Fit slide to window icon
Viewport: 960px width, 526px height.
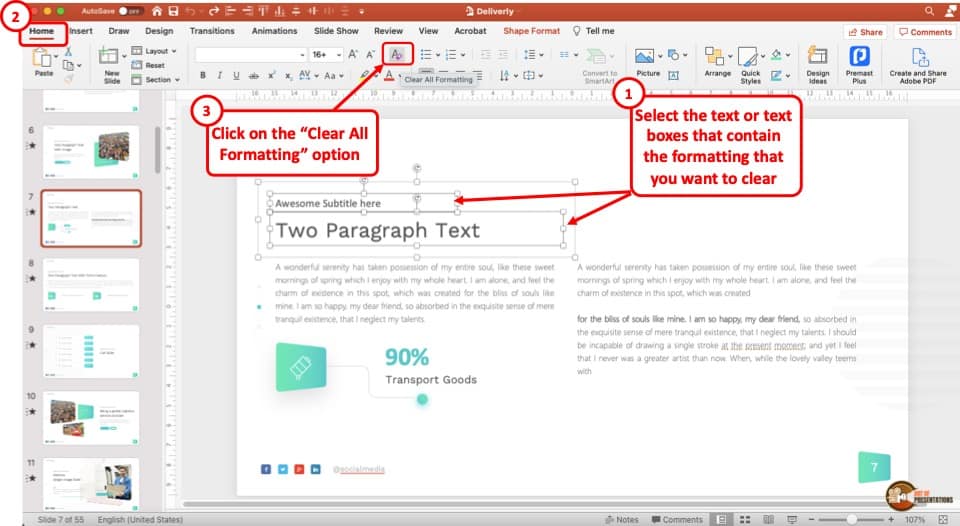coord(943,519)
